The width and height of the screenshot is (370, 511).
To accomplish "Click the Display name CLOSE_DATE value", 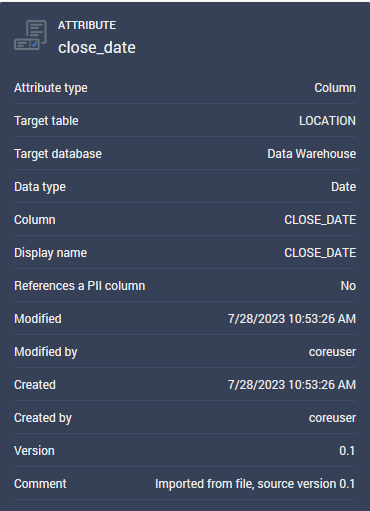I will click(320, 253).
